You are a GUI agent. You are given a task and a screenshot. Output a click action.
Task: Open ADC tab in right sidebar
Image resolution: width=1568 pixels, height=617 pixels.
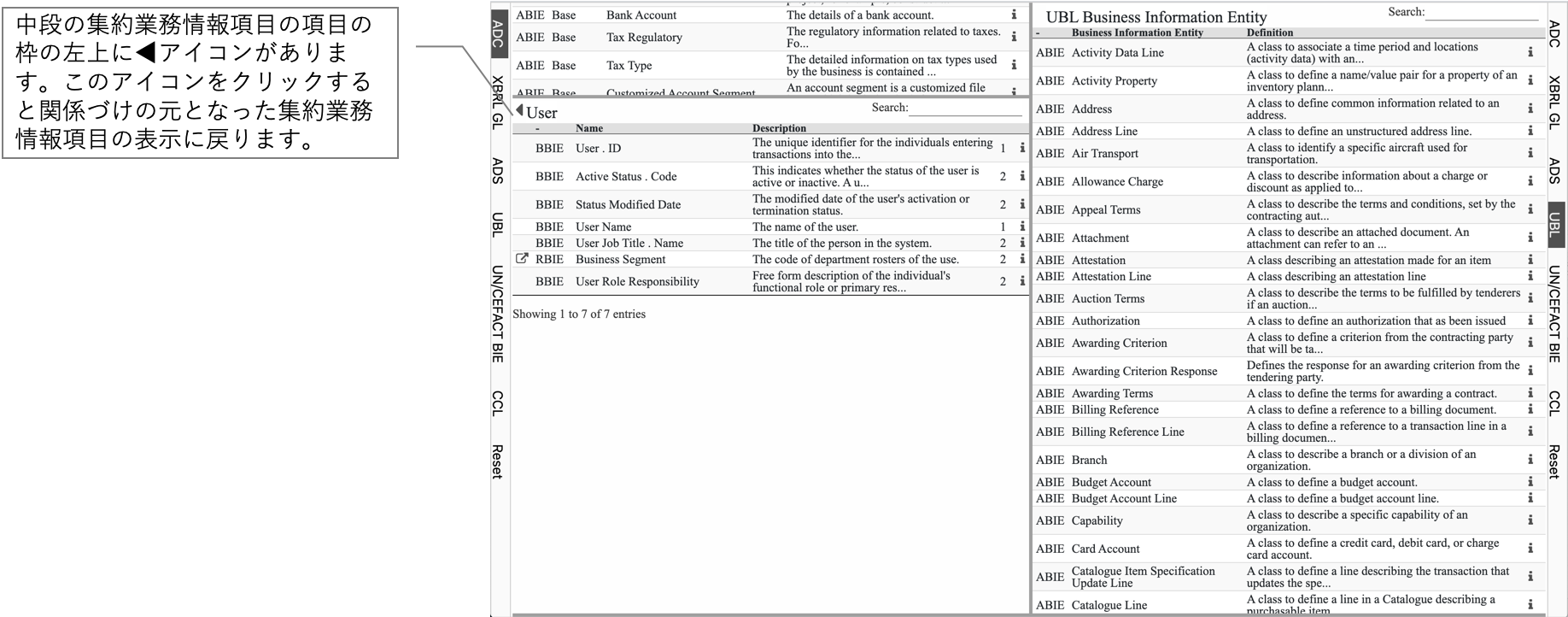tap(1555, 33)
